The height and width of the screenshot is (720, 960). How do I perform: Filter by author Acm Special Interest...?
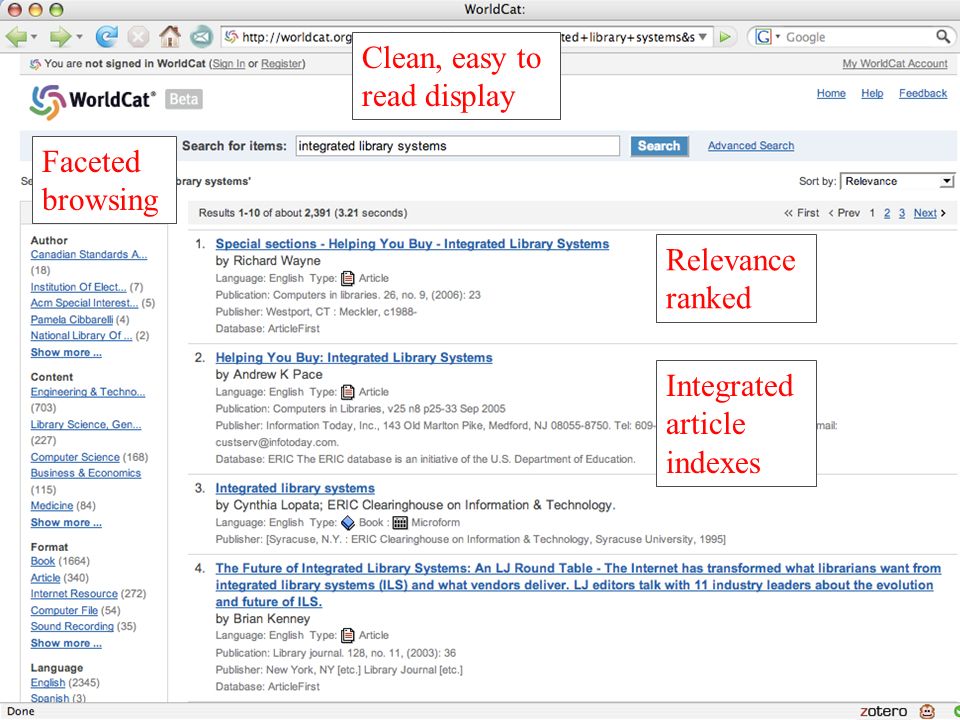click(x=84, y=303)
